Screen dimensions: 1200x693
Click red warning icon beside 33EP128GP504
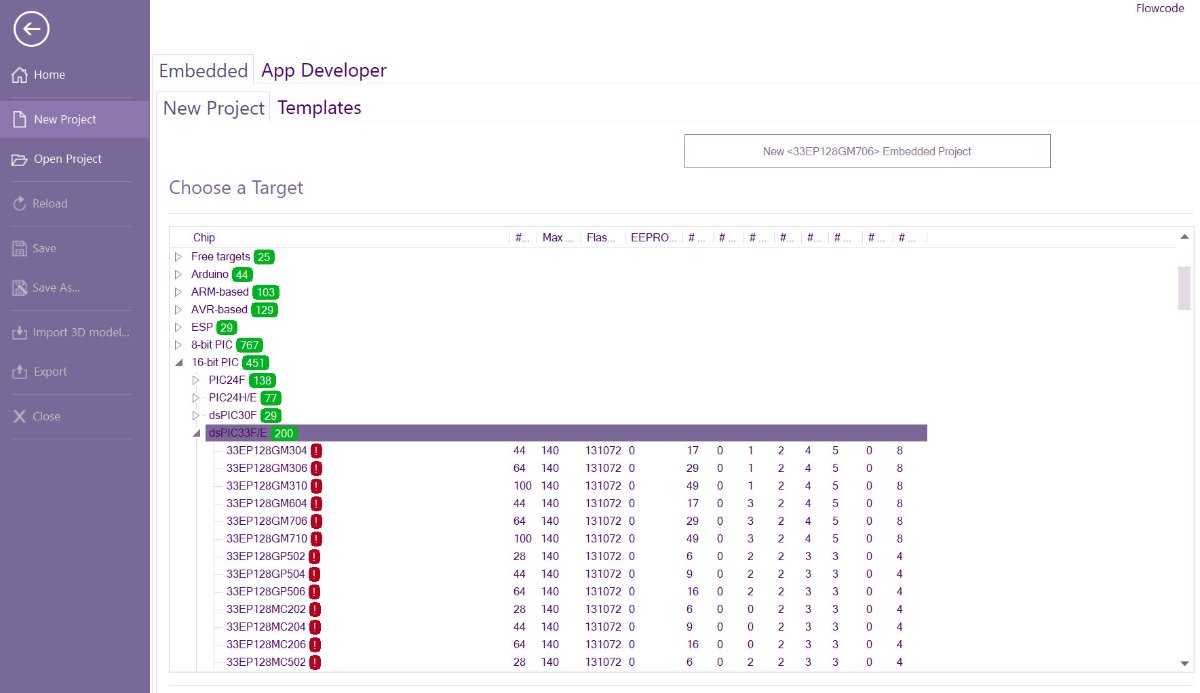tap(314, 574)
